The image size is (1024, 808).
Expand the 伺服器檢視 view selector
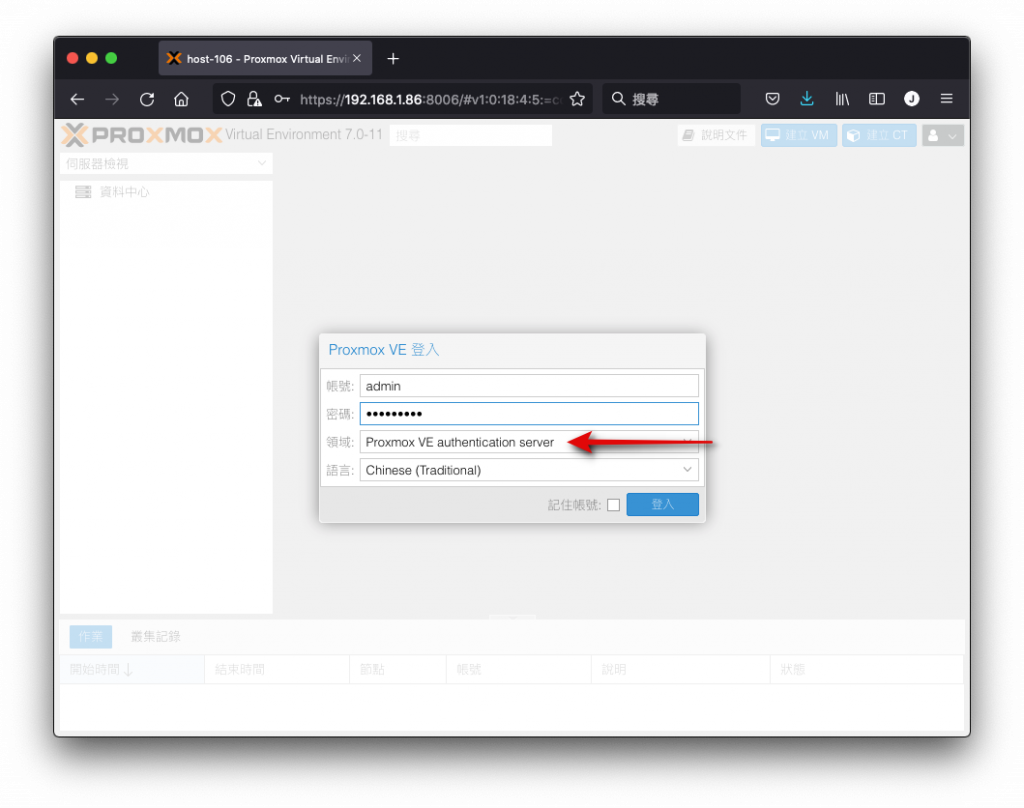coord(167,163)
